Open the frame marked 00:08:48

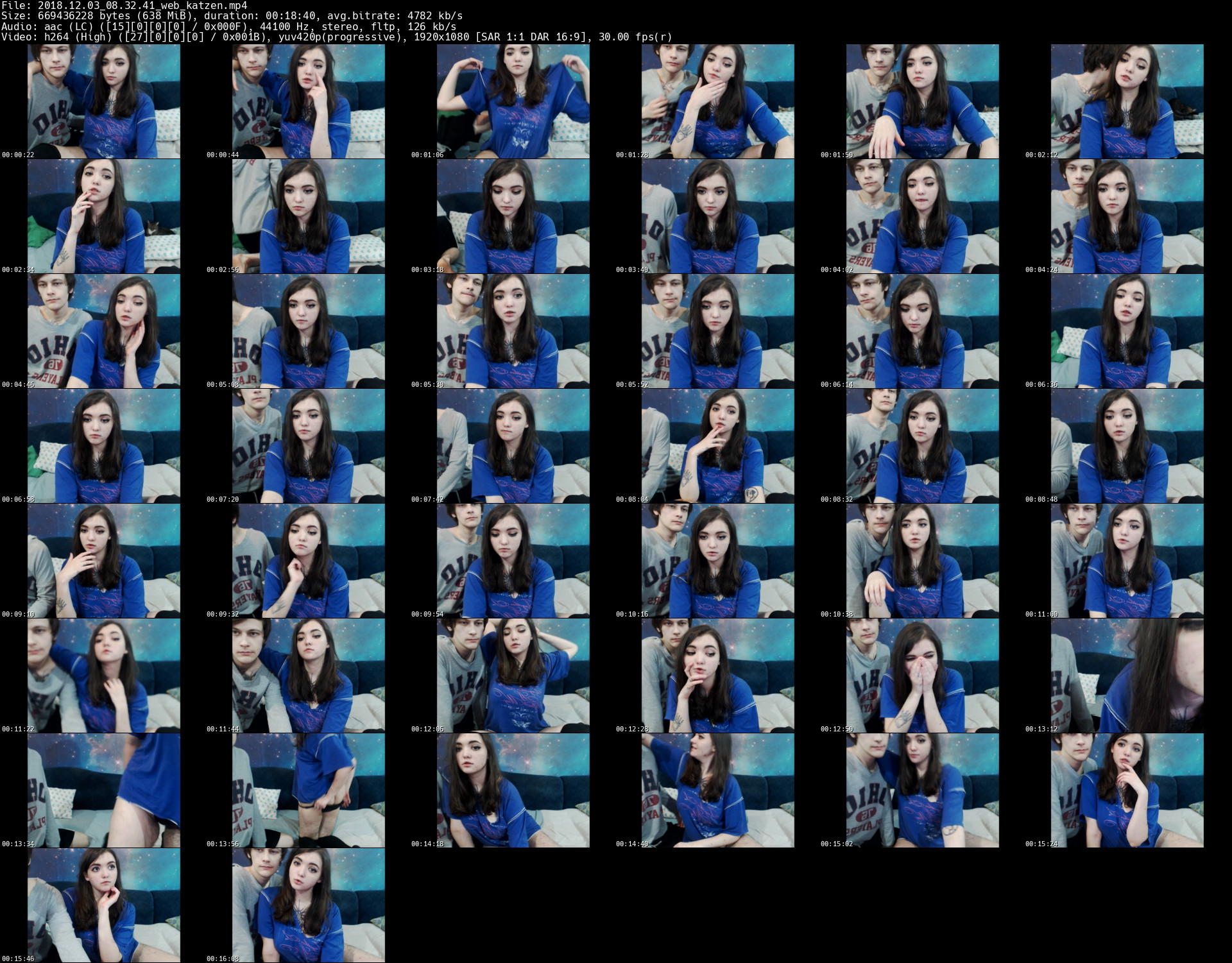(x=1127, y=446)
